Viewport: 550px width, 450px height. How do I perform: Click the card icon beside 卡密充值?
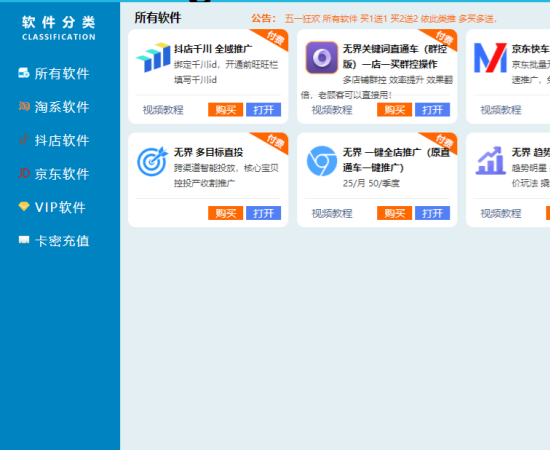pyautogui.click(x=24, y=240)
